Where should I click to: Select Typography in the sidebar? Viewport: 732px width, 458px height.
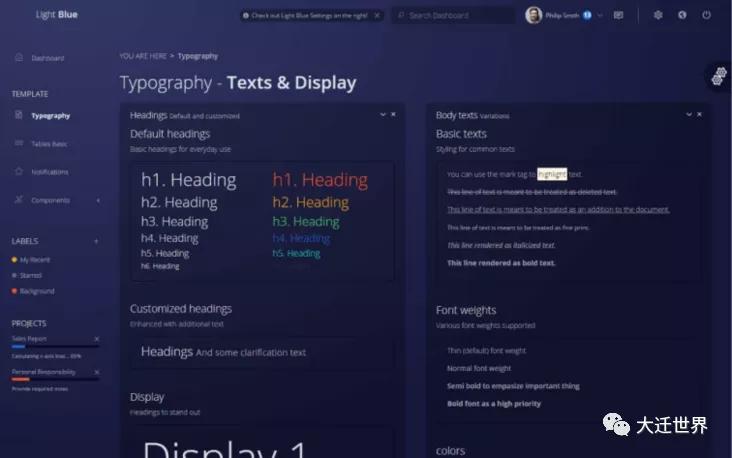tap(50, 115)
